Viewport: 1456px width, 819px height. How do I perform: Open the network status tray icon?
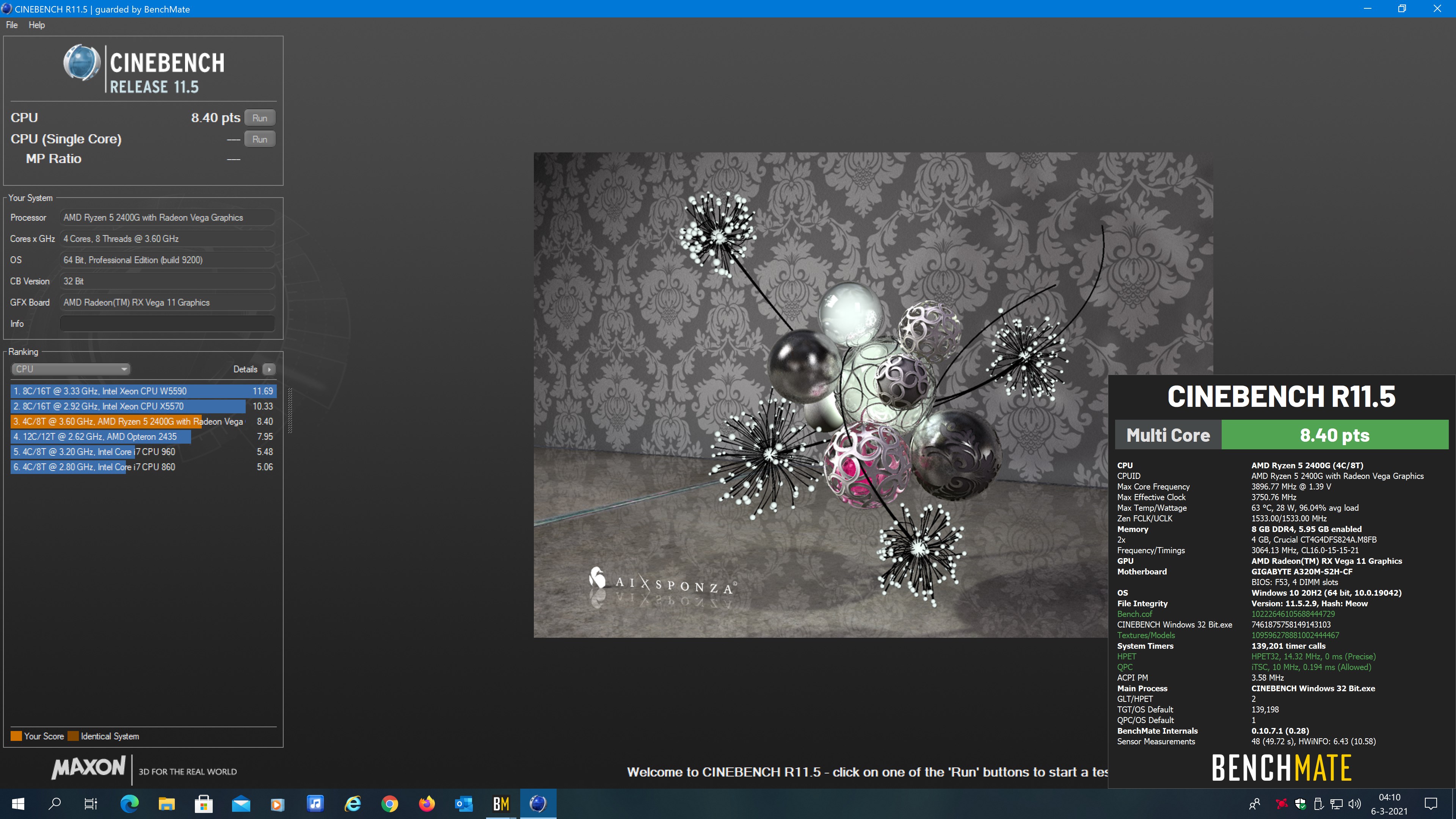point(1337,804)
